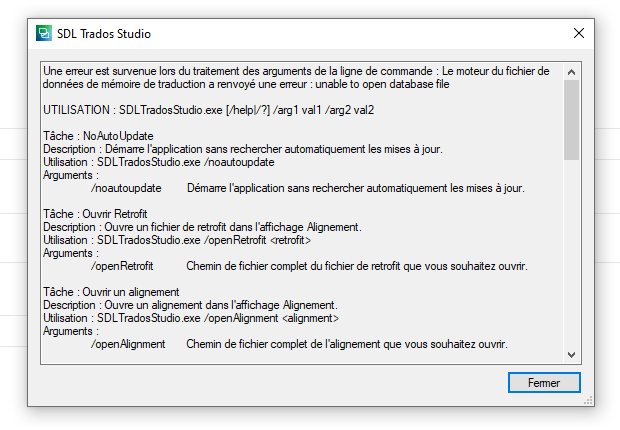
Task: Click the indented /openRetrofit argument text
Action: pos(124,266)
